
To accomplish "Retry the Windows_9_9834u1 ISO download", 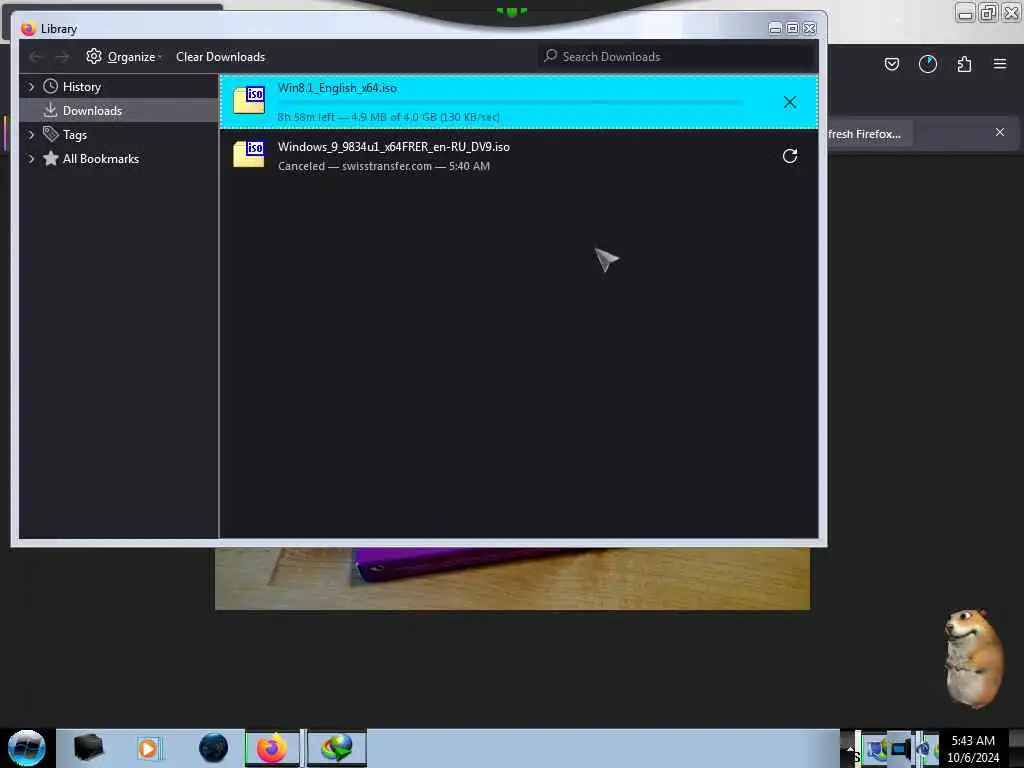I will pyautogui.click(x=790, y=156).
